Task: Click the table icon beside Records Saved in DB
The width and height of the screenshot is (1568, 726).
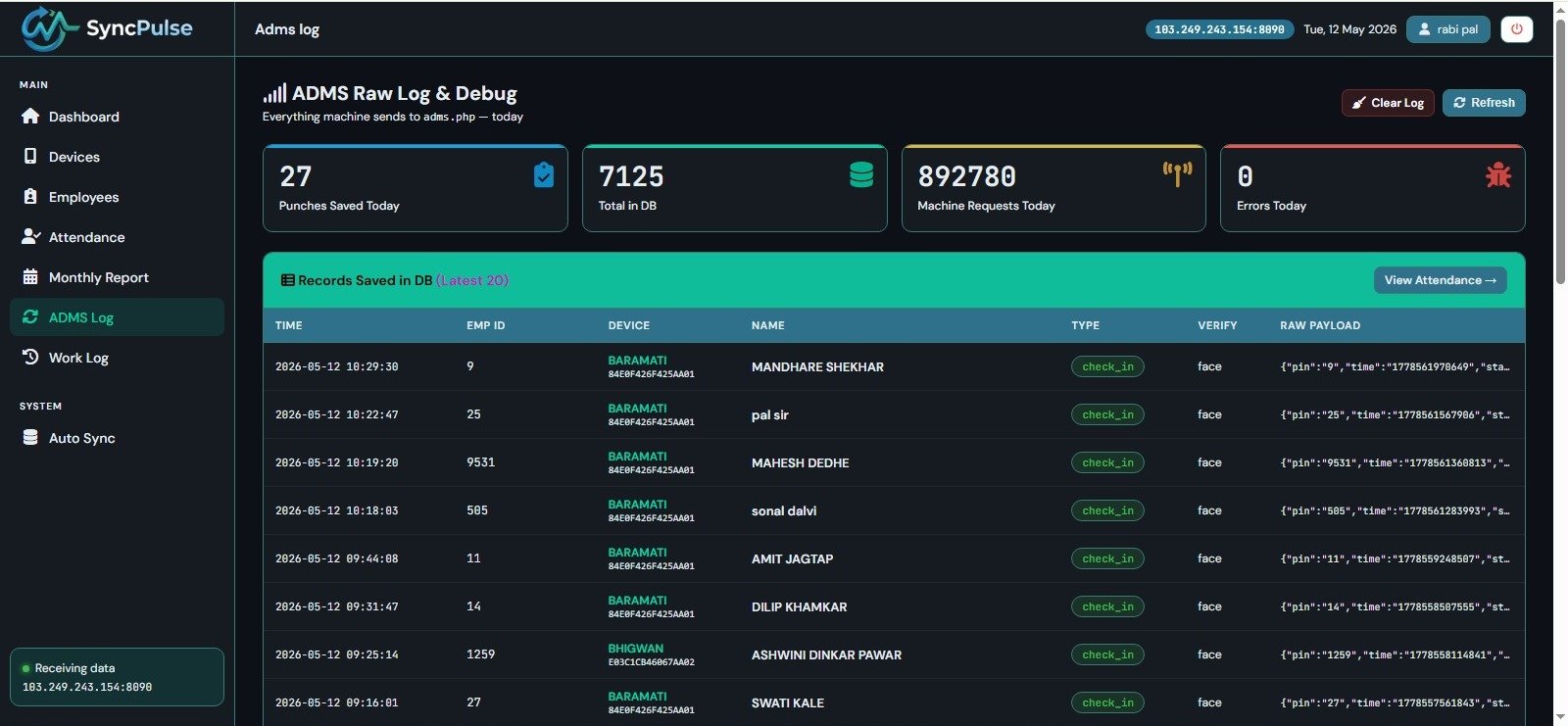Action: click(x=288, y=280)
